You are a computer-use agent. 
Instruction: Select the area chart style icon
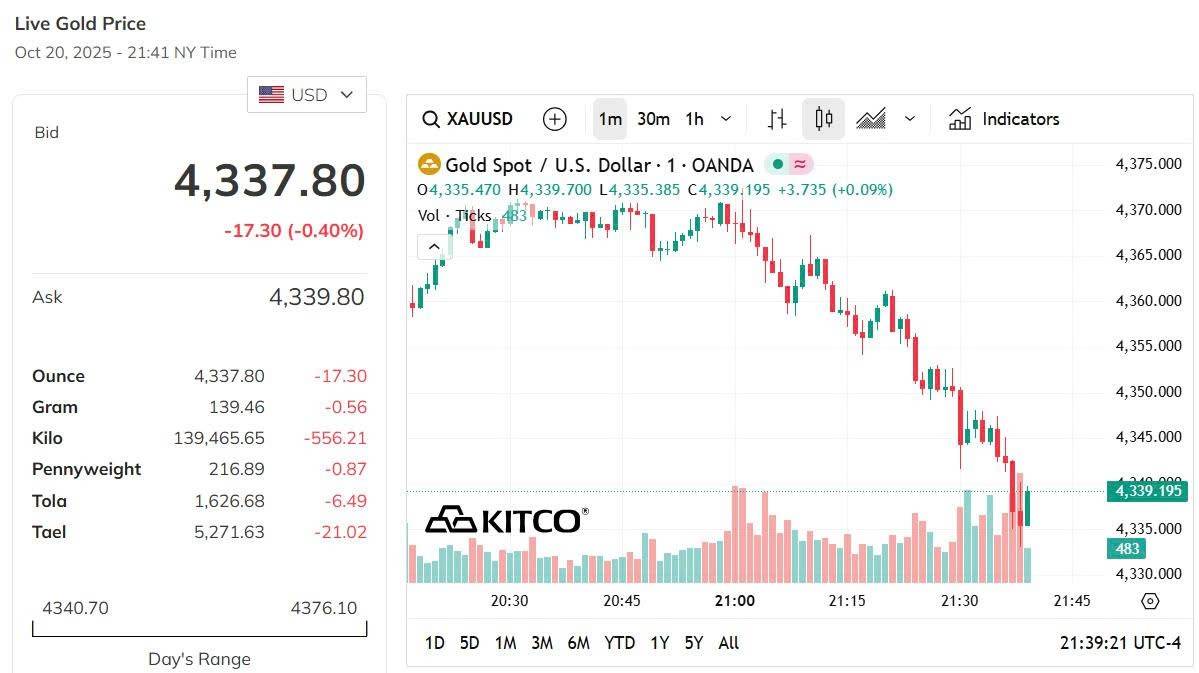click(x=871, y=119)
